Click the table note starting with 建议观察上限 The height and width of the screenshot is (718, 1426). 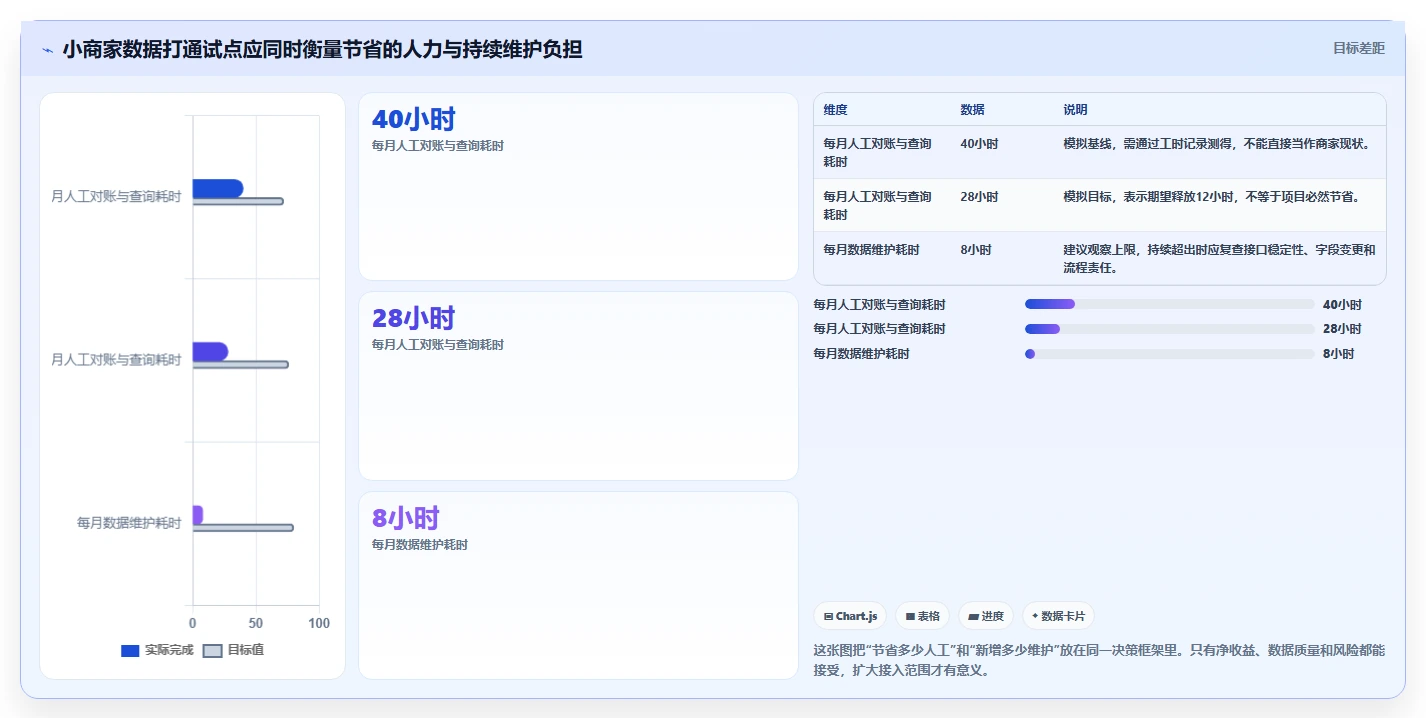click(x=1219, y=259)
